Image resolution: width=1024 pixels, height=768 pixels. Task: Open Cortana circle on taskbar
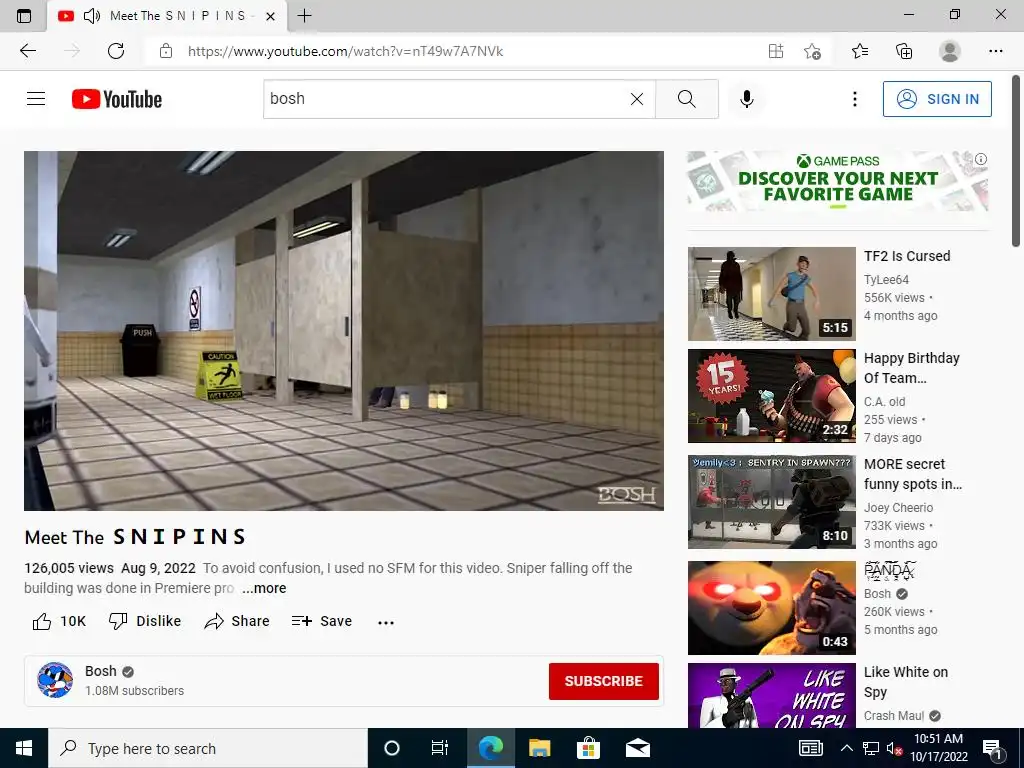coord(392,748)
